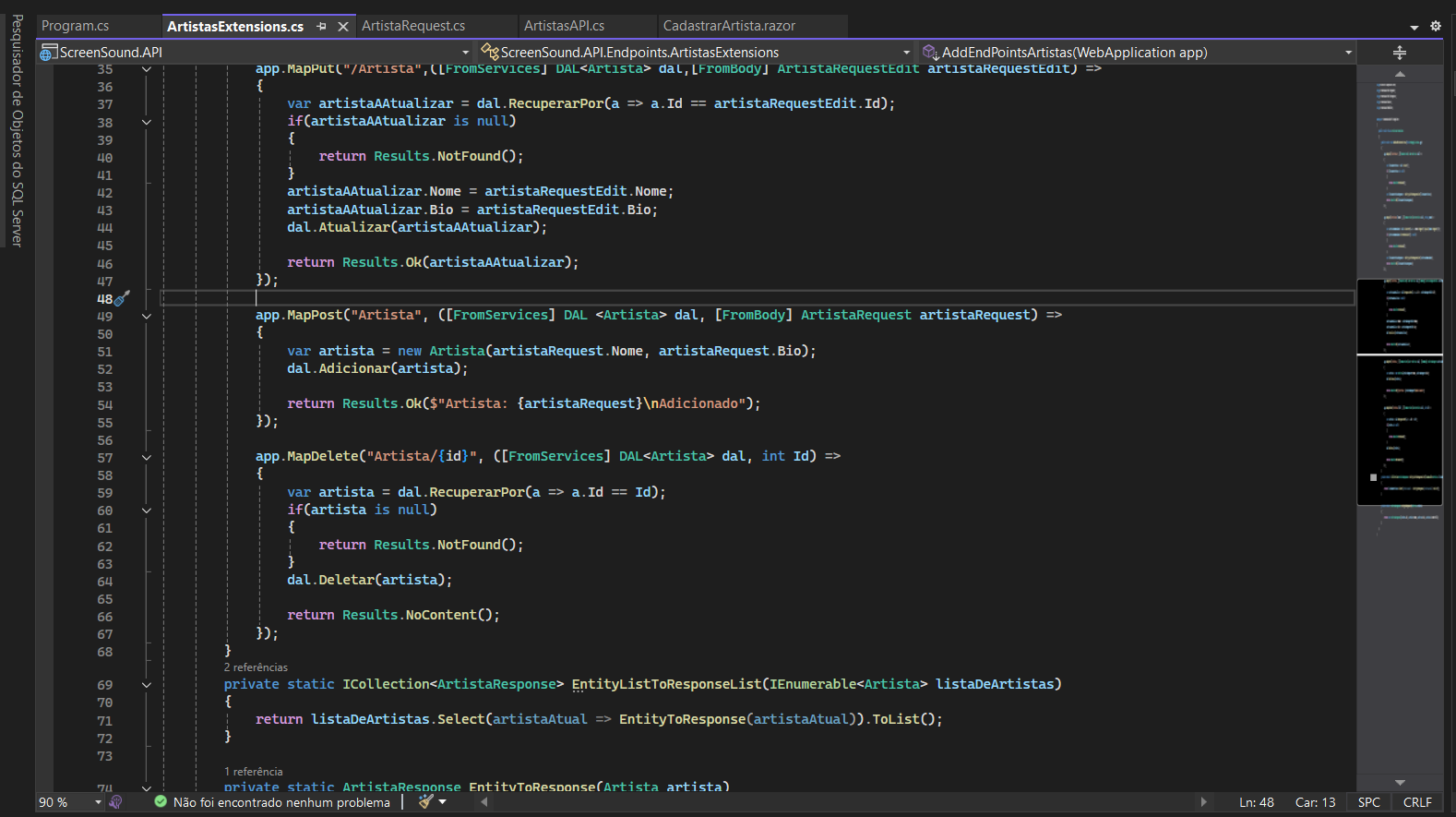The width and height of the screenshot is (1456, 817).
Task: Open the SQL Server Object Explorer side tab
Action: pos(17,130)
